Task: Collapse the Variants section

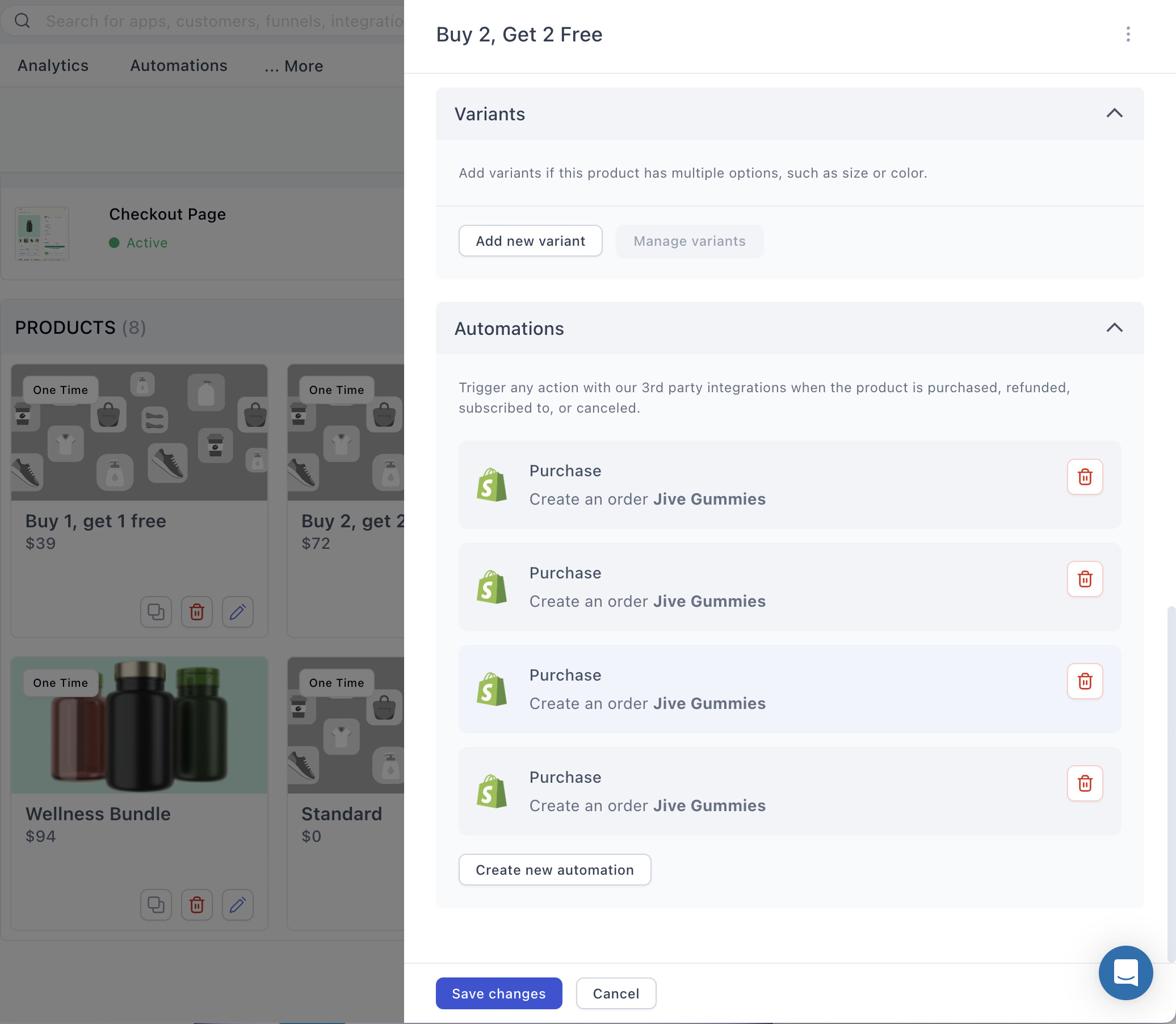Action: point(1114,113)
